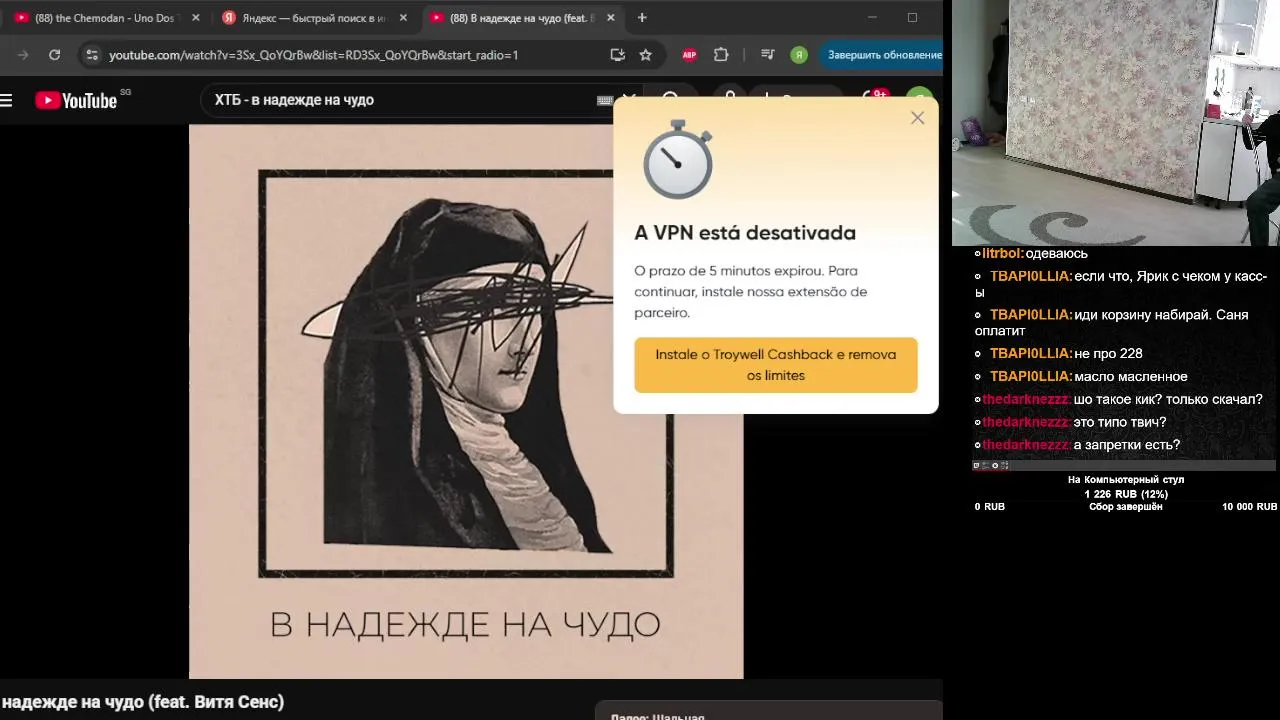Click chat message не про 228

1108,354
